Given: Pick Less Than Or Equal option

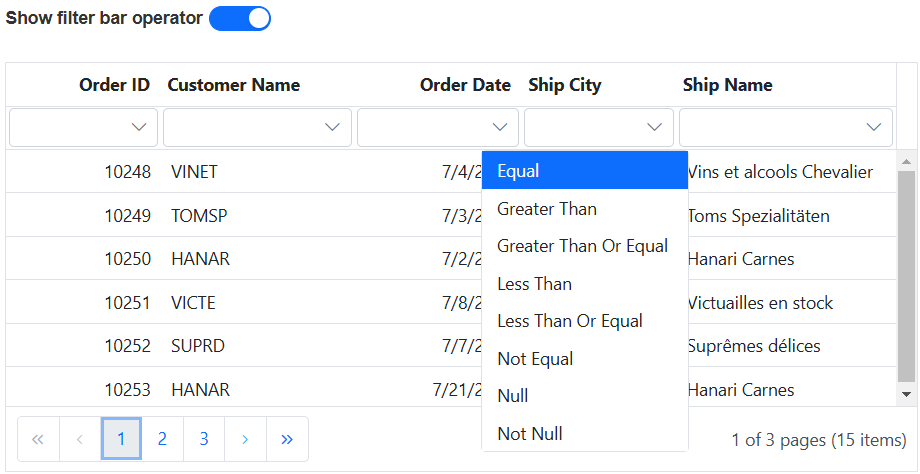Looking at the screenshot, I should 570,321.
